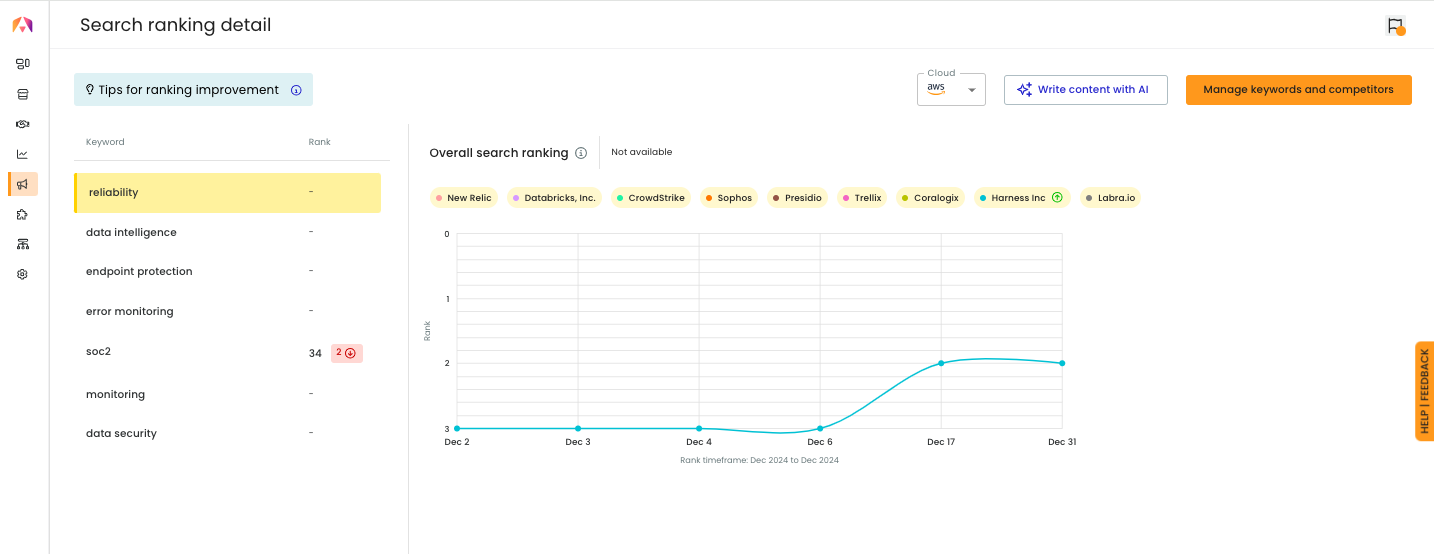Screen dimensions: 1434x554
Task: Select the endpoint protection keyword
Action: [227, 271]
